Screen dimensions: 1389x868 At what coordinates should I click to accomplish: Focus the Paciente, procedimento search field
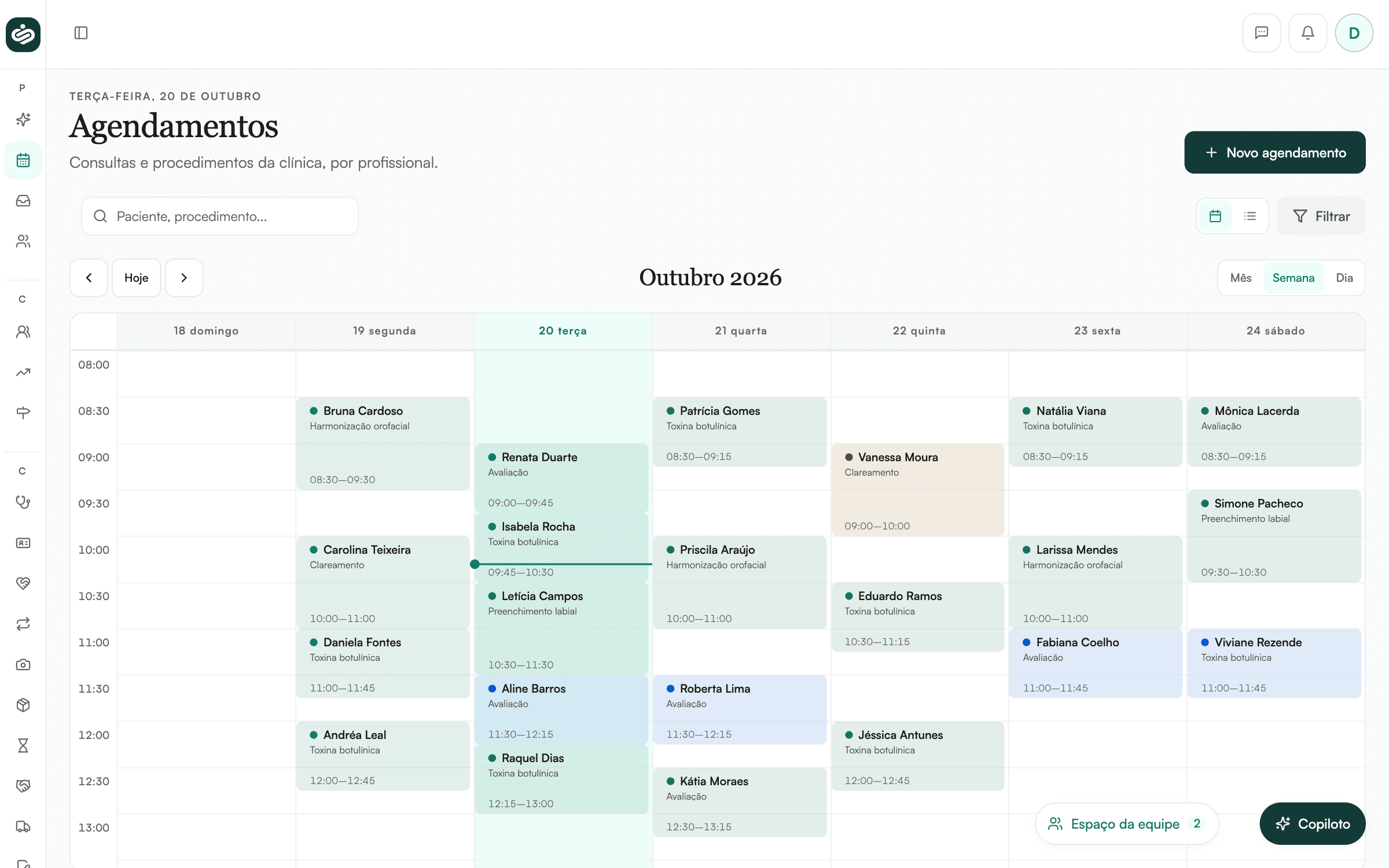pos(220,216)
